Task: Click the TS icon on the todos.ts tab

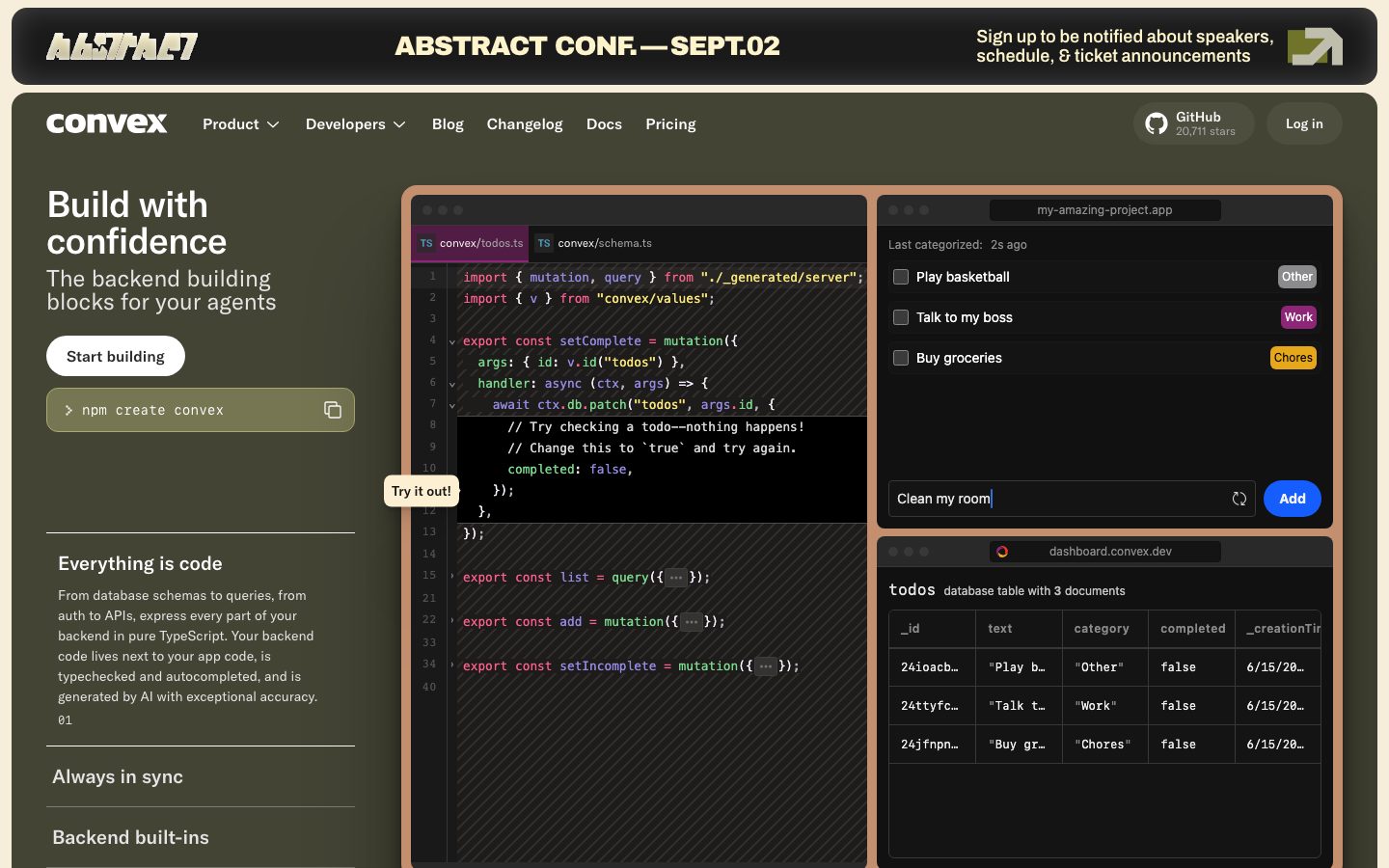Action: click(426, 243)
